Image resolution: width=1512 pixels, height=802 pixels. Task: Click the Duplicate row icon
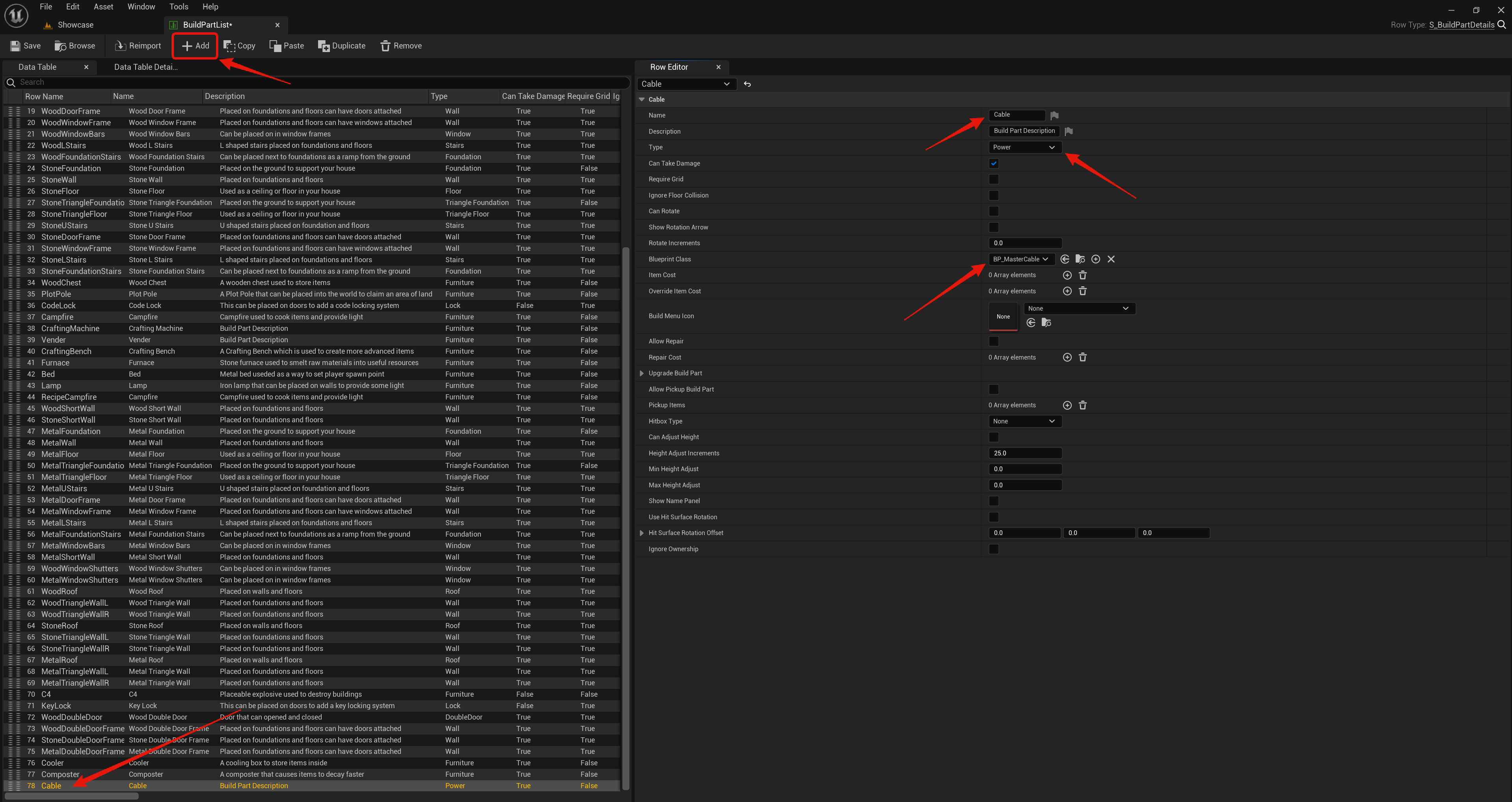pyautogui.click(x=324, y=46)
